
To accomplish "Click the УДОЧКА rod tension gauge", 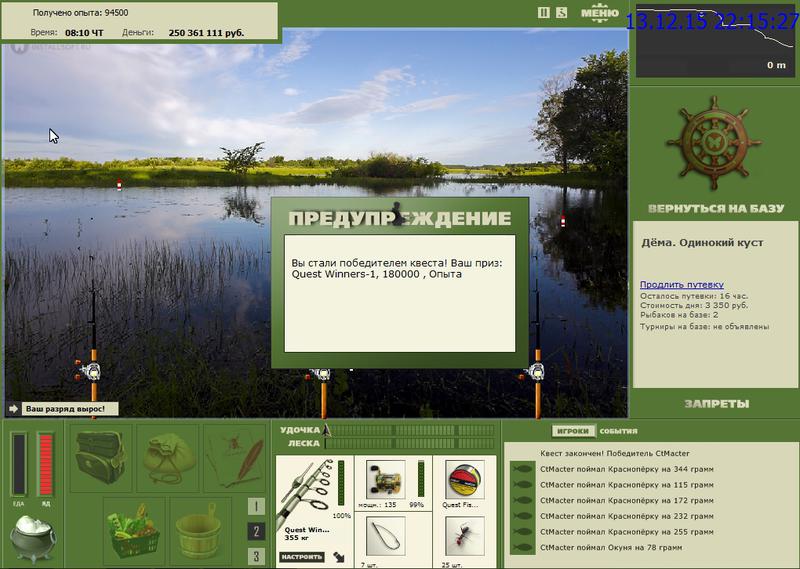I will [410, 430].
